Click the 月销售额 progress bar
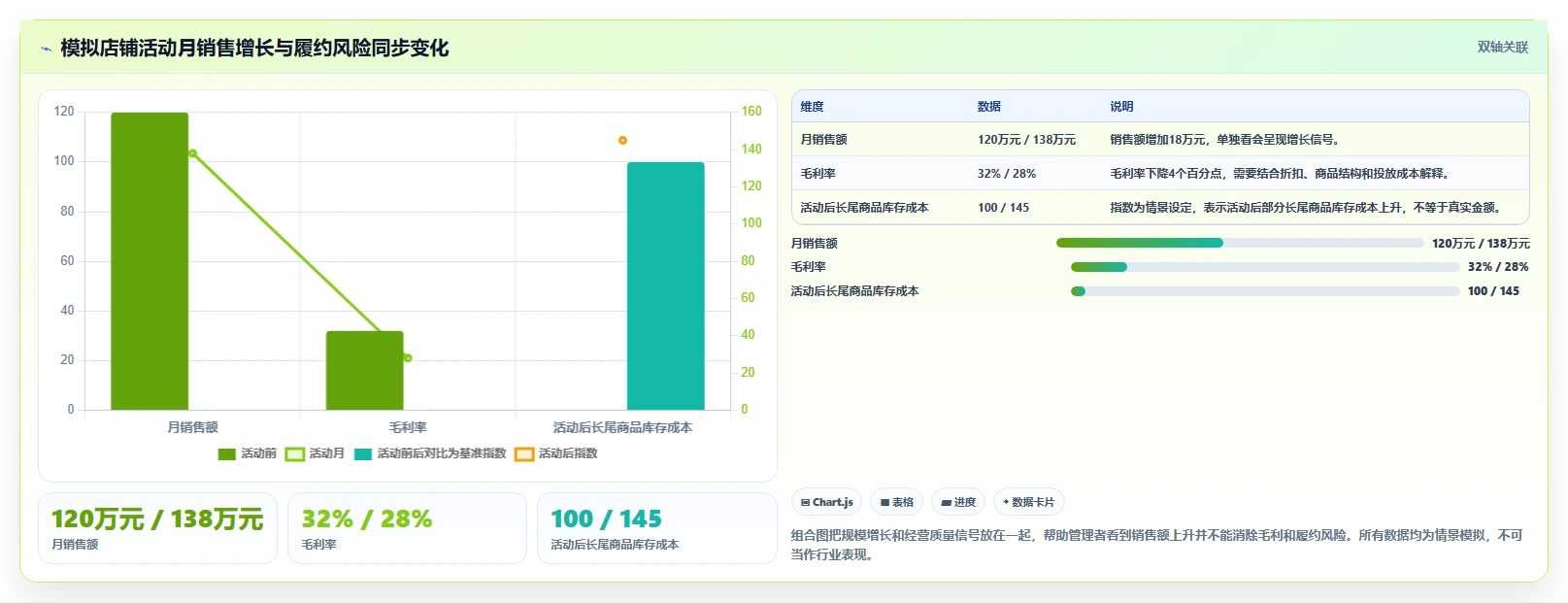Image resolution: width=1568 pixels, height=603 pixels. [1240, 243]
